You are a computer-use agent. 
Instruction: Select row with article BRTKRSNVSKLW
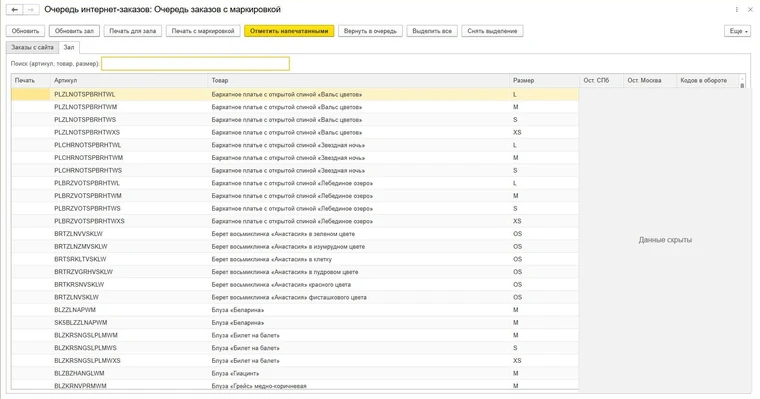coord(295,285)
